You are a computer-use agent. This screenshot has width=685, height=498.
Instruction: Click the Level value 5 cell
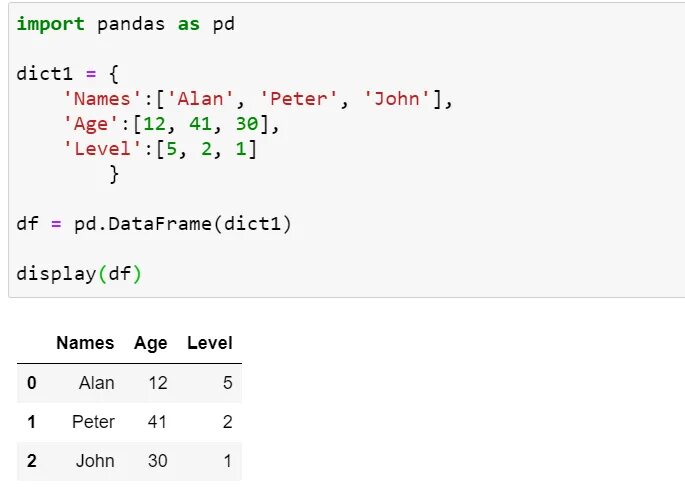[x=227, y=383]
